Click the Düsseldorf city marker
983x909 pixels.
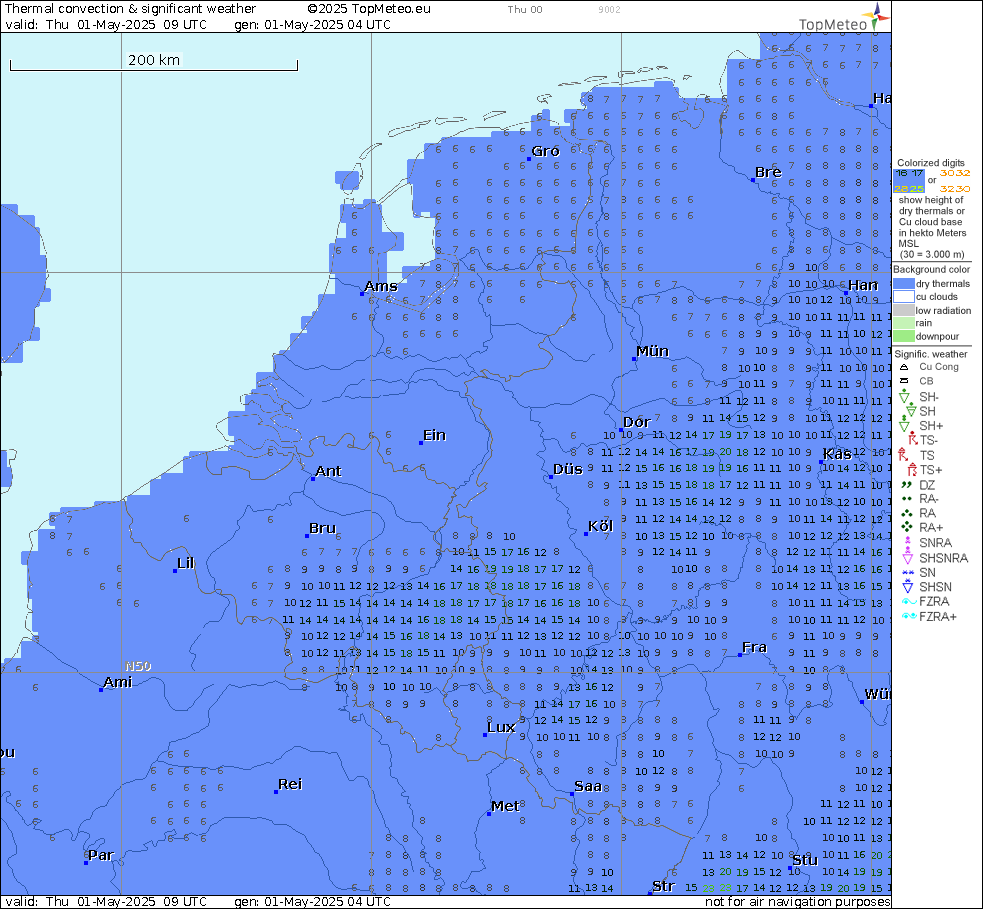(x=551, y=477)
